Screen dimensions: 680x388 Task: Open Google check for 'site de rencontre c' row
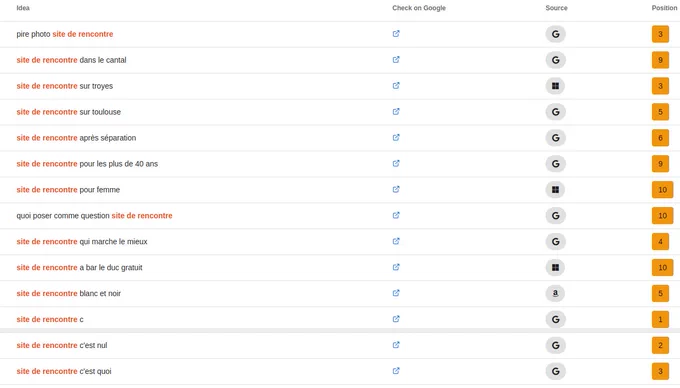point(396,319)
